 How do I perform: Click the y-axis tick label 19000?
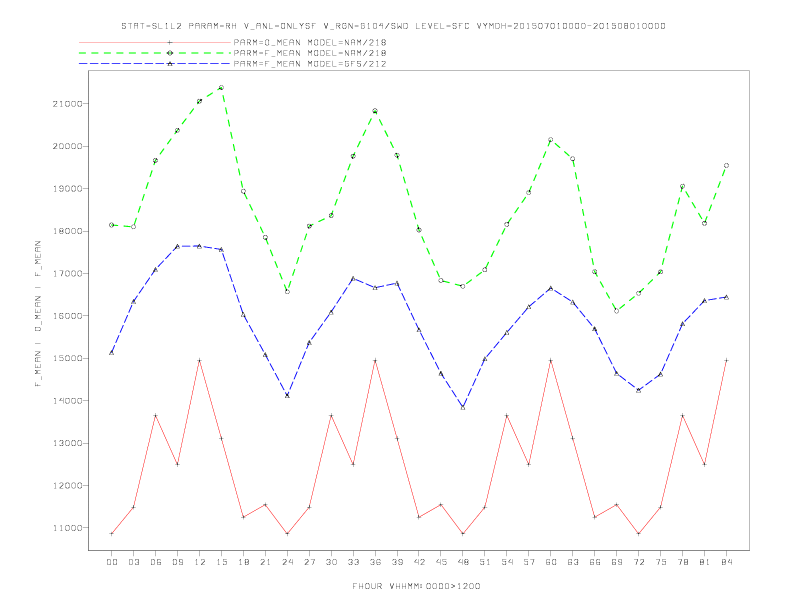click(x=67, y=189)
